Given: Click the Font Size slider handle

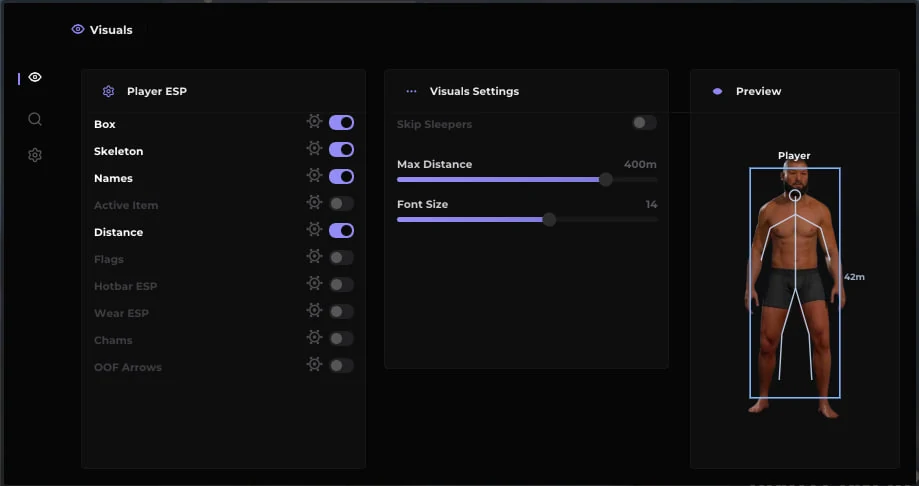Looking at the screenshot, I should click(x=549, y=219).
